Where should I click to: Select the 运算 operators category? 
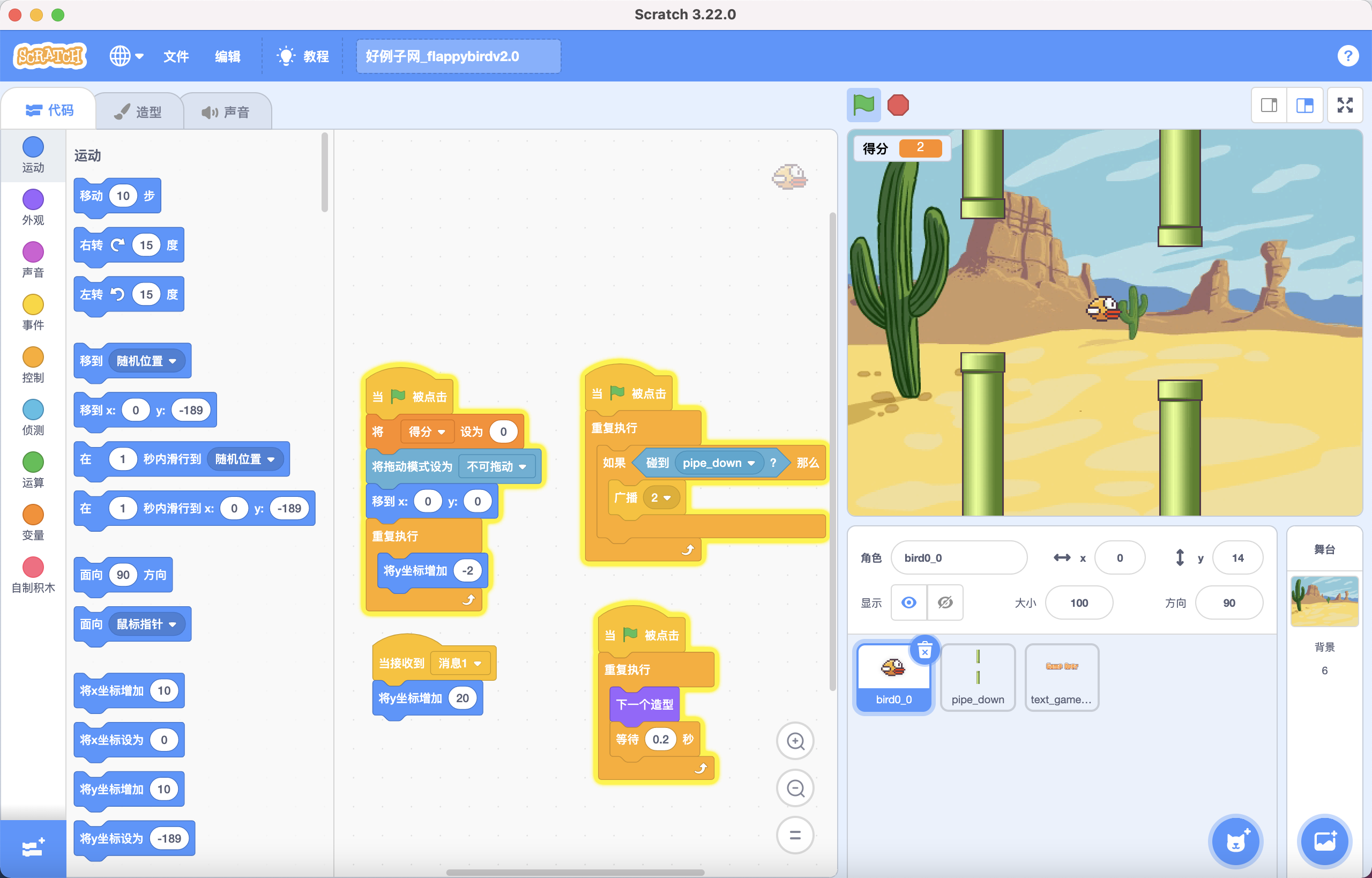click(33, 470)
